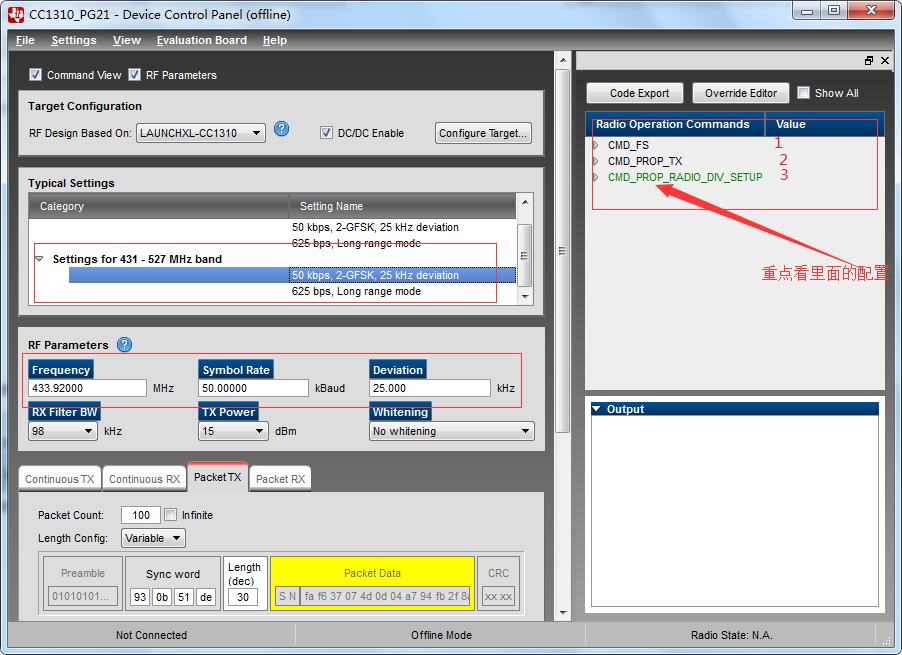
Task: Click the Deviation input field
Action: click(430, 388)
